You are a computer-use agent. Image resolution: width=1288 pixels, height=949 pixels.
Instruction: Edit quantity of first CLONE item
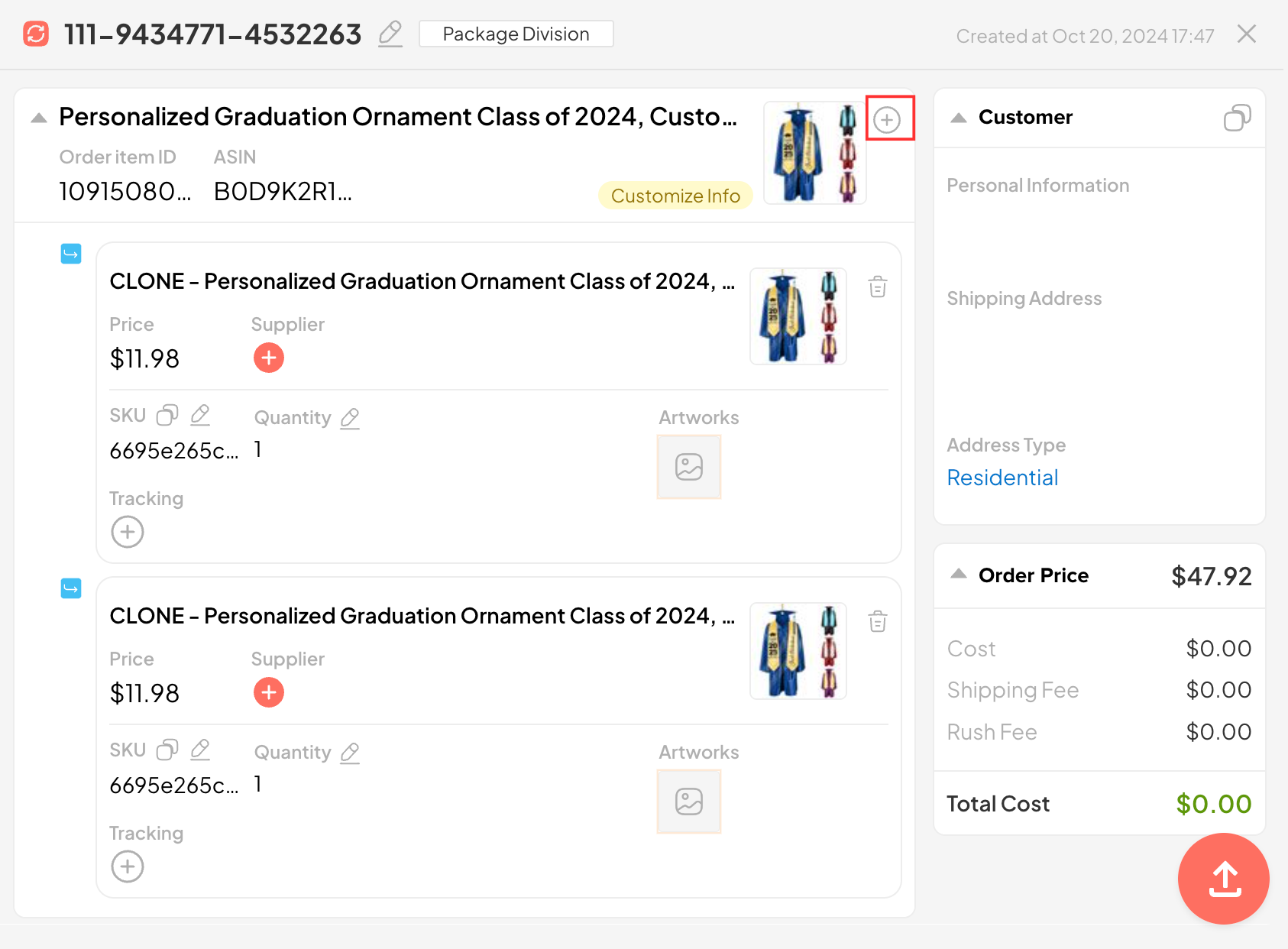coord(350,418)
